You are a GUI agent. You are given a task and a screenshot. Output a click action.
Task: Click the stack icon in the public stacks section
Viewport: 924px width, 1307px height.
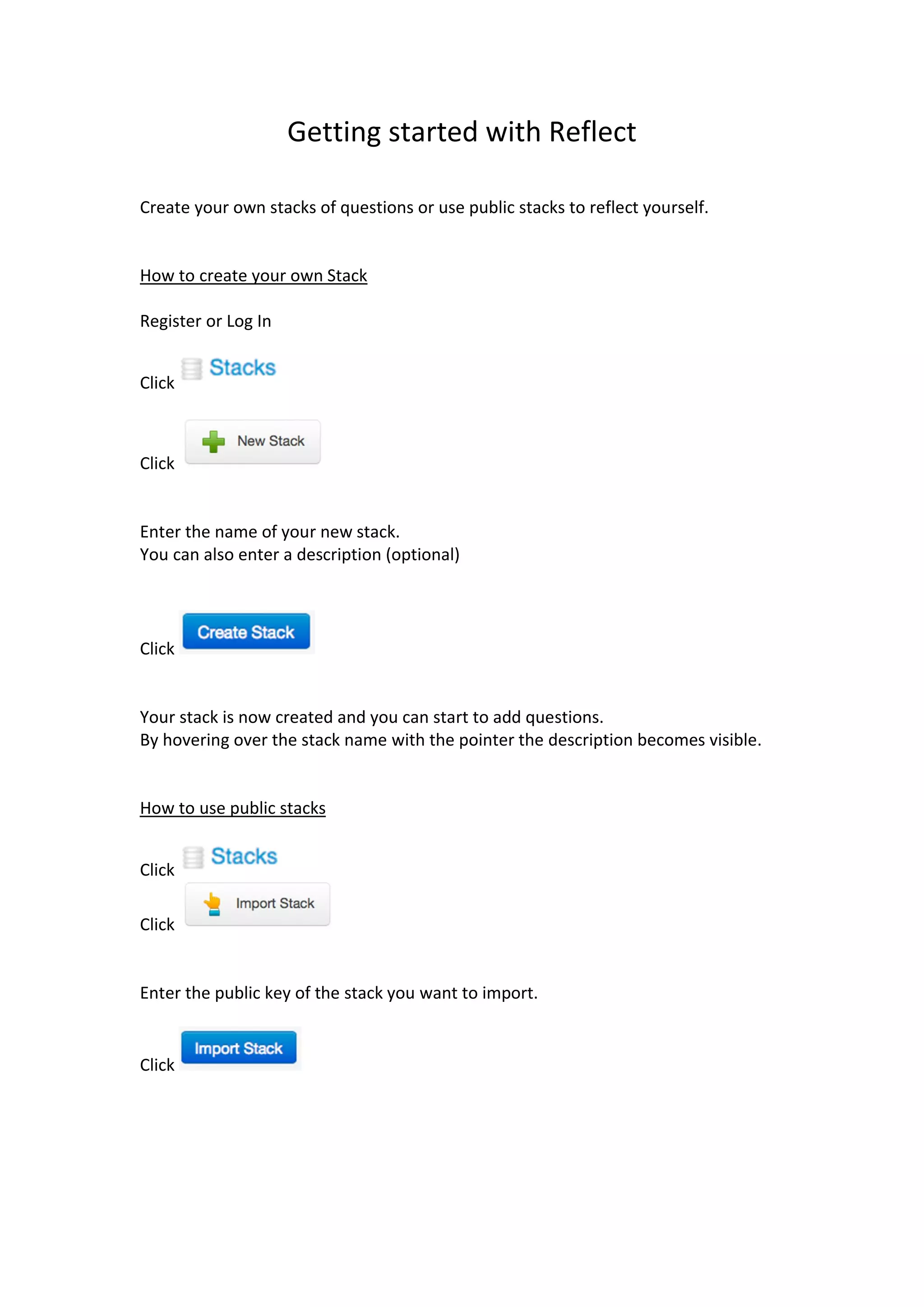[x=194, y=857]
